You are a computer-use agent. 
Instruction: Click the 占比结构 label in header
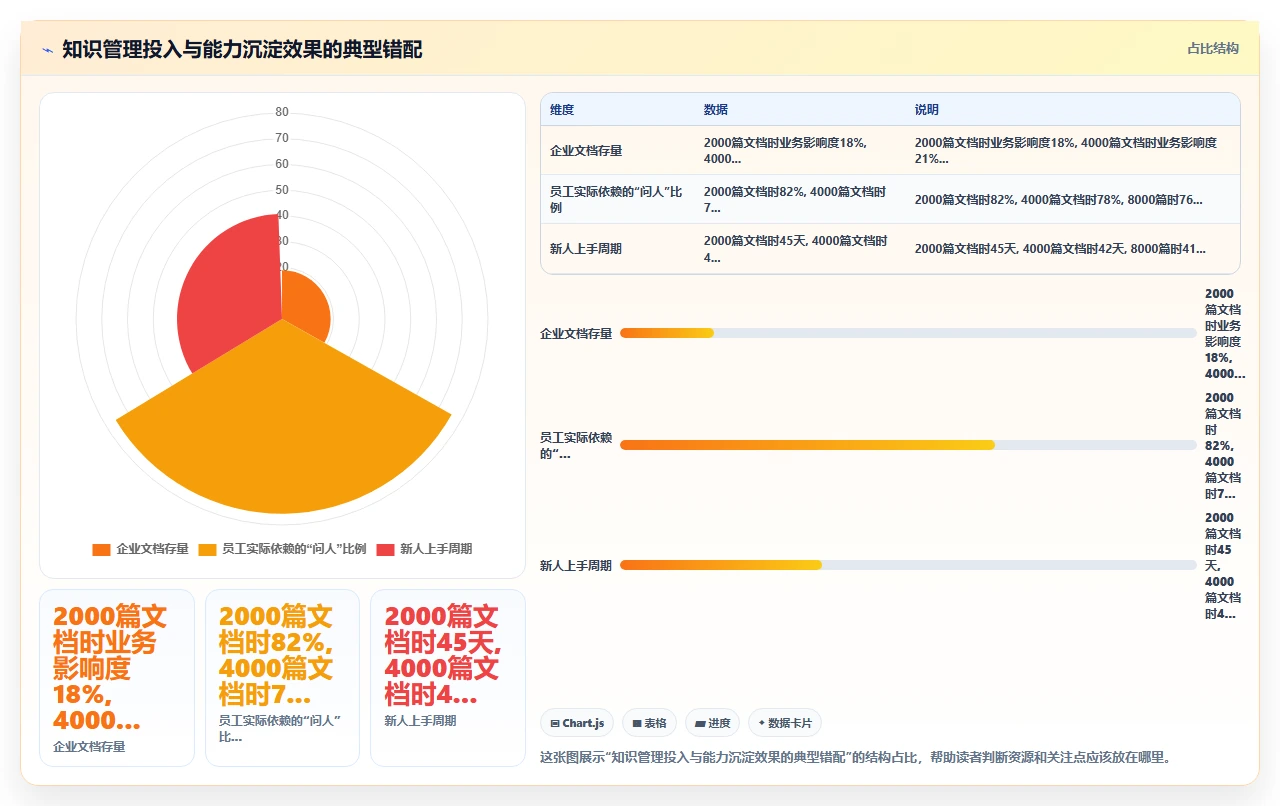tap(1213, 48)
